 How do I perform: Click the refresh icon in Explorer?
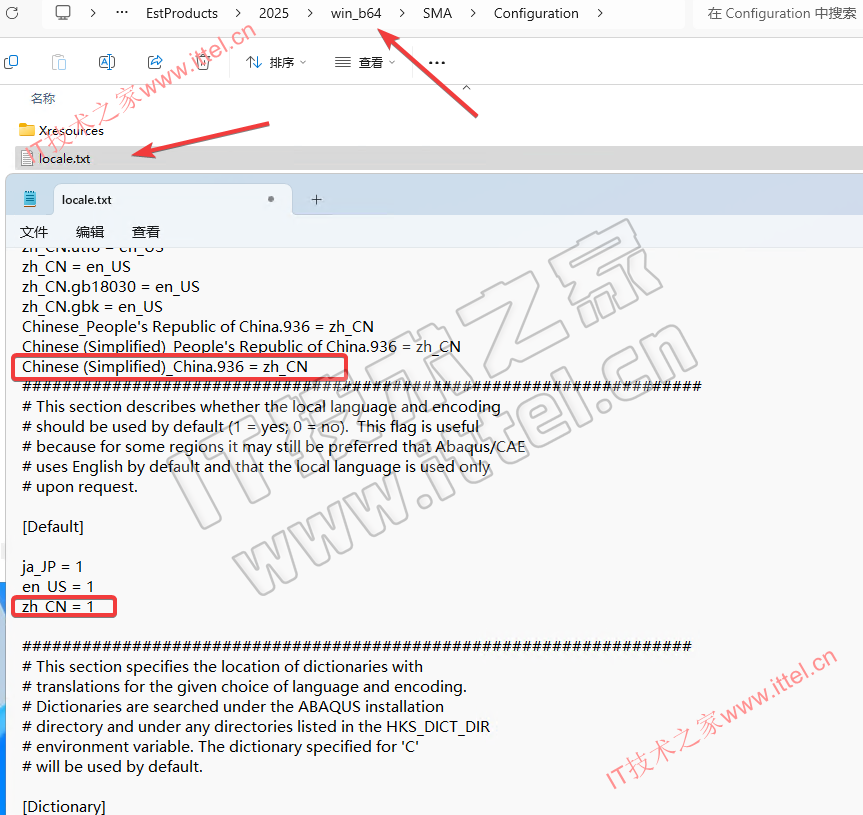point(12,13)
